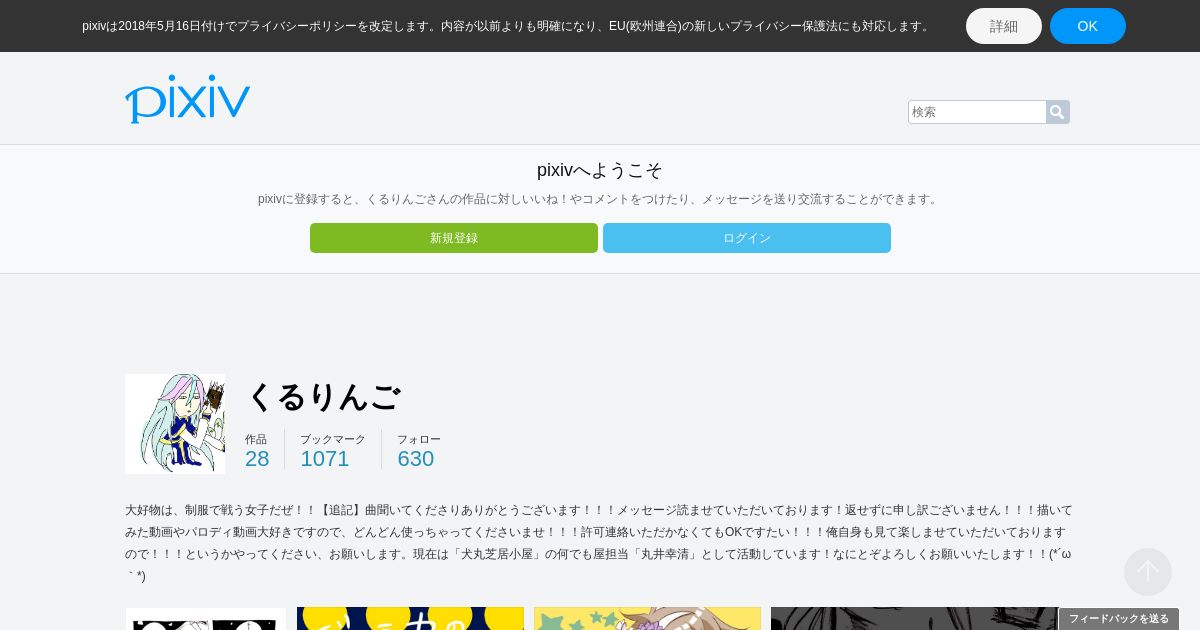Click the pixivへようこそ heading
Image resolution: width=1200 pixels, height=630 pixels.
pos(600,170)
